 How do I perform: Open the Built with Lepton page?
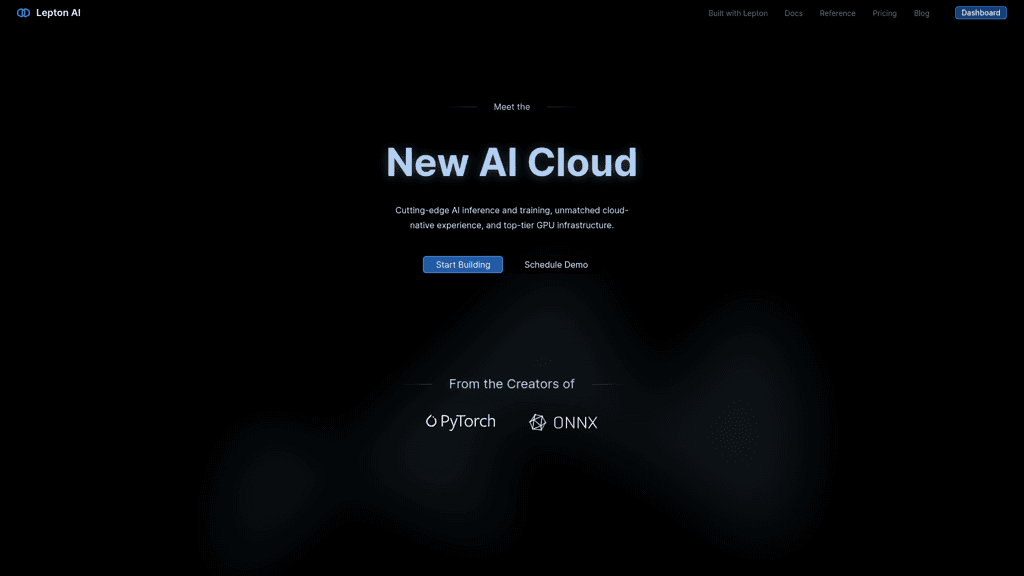tap(738, 13)
